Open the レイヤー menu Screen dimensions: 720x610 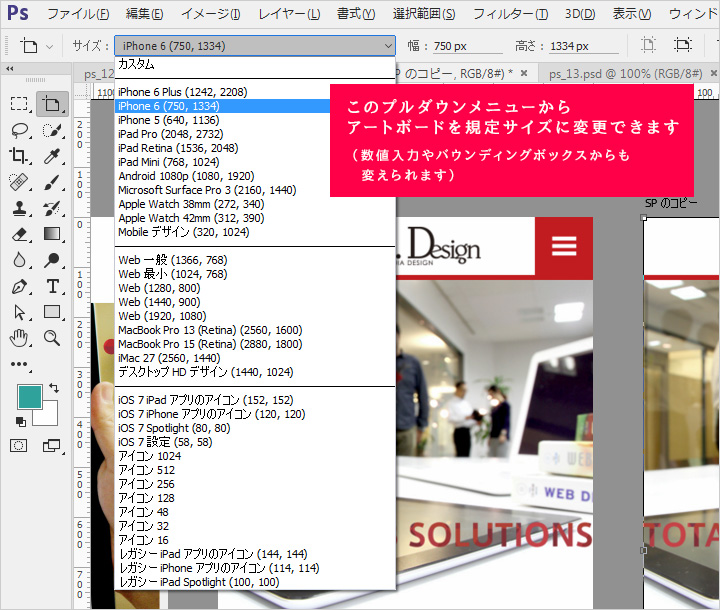[x=289, y=14]
